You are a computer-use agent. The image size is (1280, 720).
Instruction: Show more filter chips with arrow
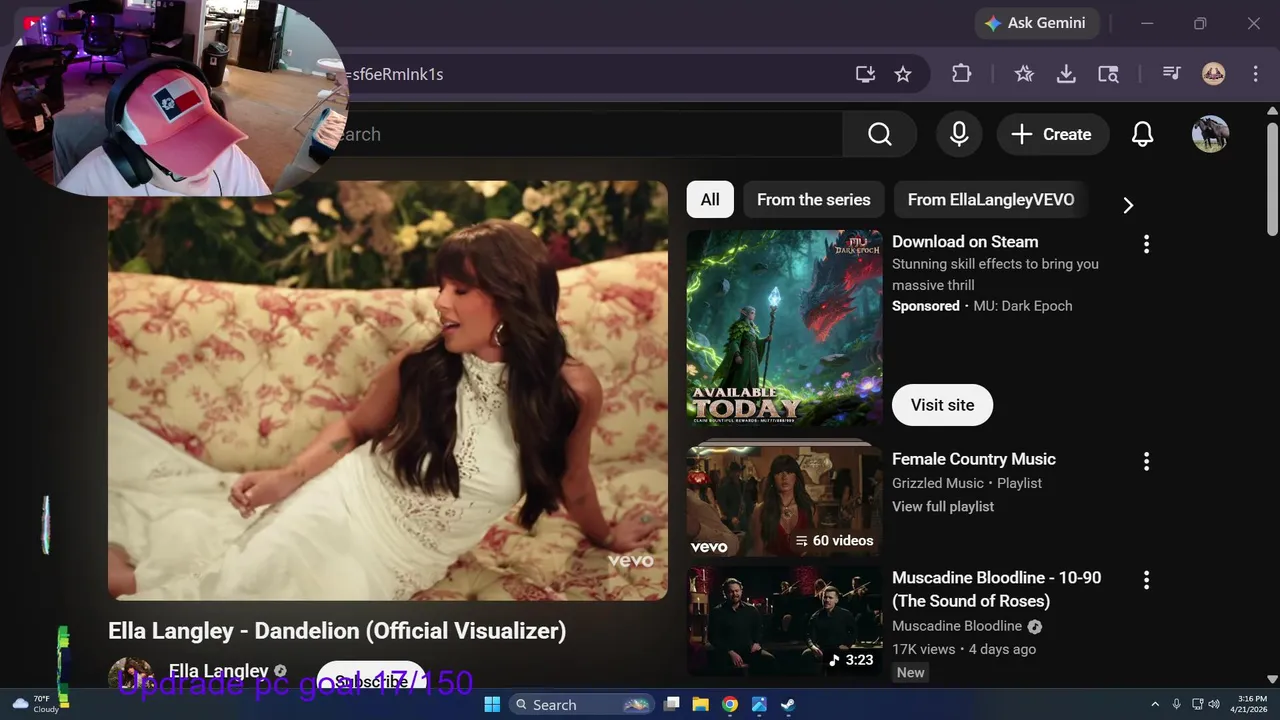1128,205
